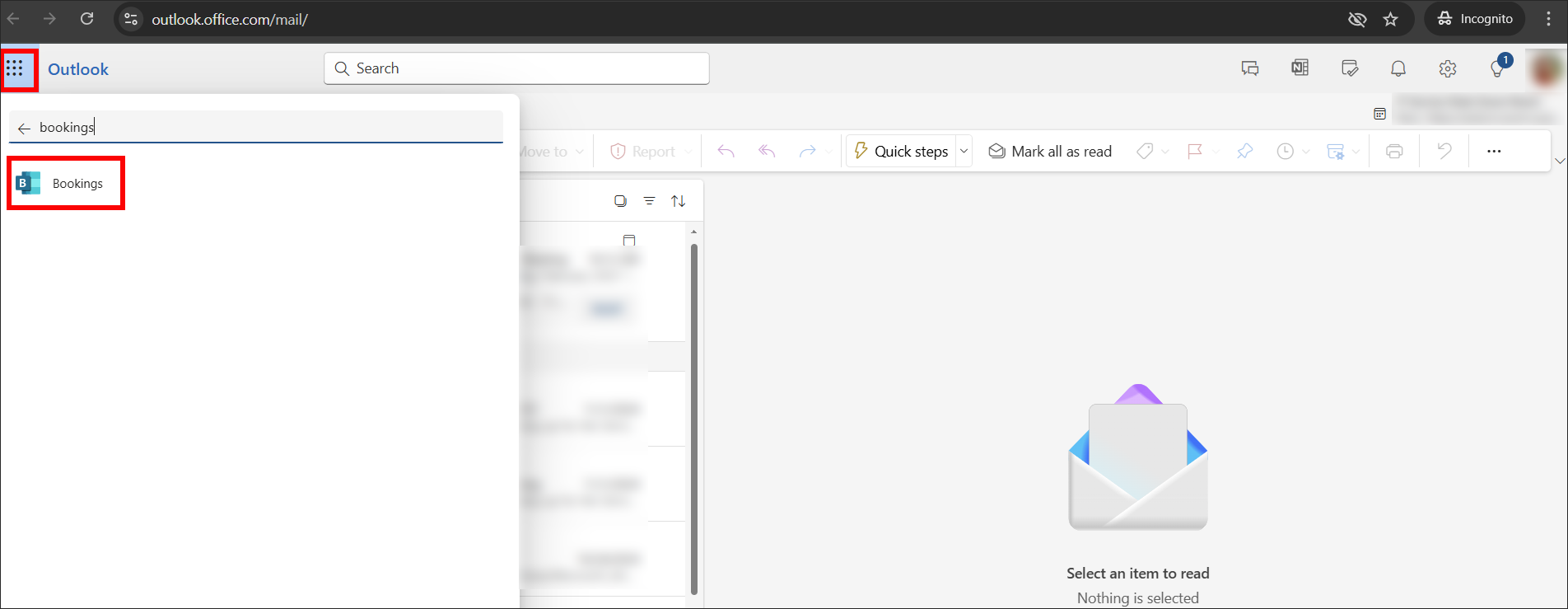Click Mark all as read

pyautogui.click(x=1050, y=152)
